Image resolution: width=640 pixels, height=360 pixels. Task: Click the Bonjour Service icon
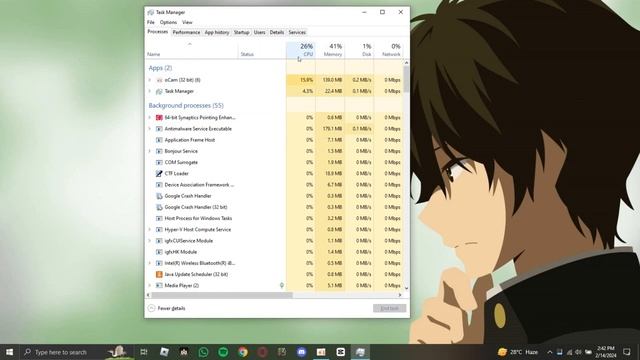159,151
